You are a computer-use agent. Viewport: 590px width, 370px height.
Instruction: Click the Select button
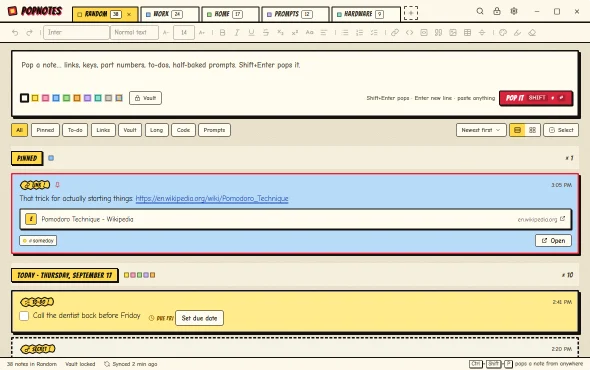(561, 130)
